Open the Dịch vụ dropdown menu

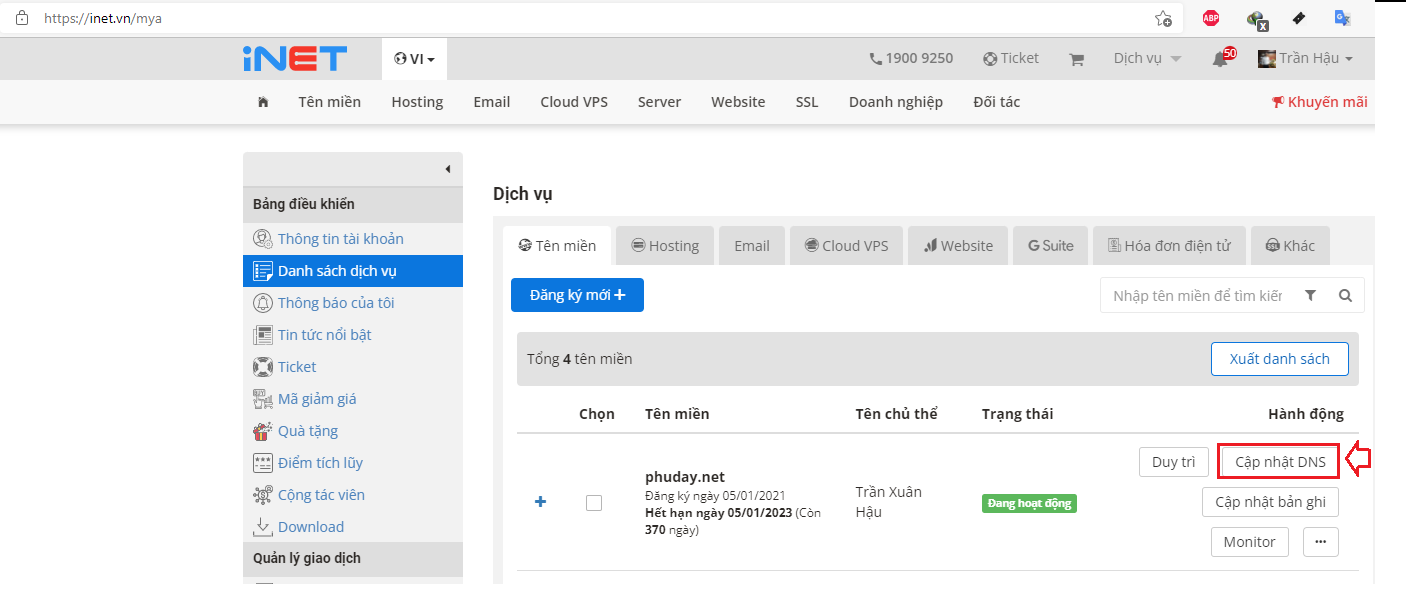[x=1147, y=59]
